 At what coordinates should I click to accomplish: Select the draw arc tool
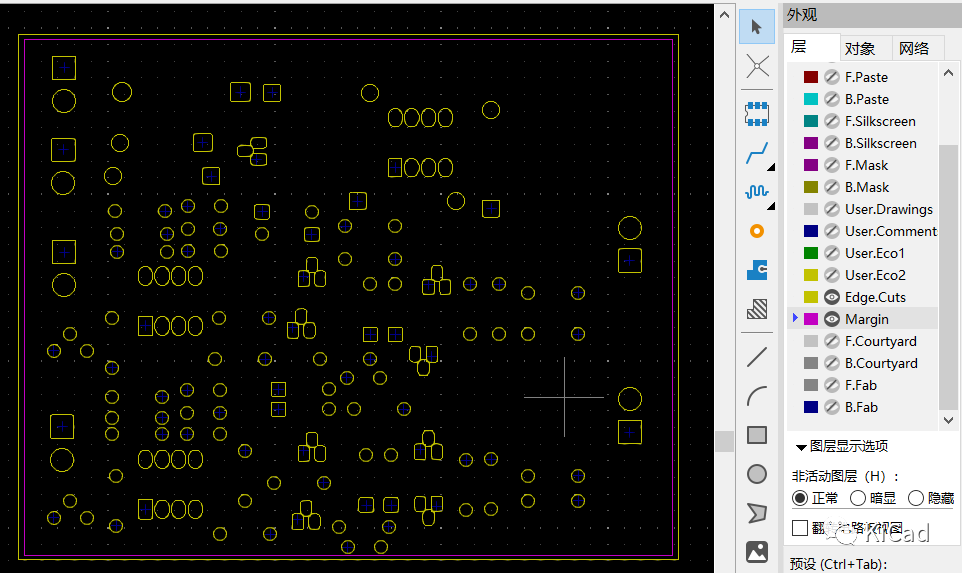click(757, 396)
